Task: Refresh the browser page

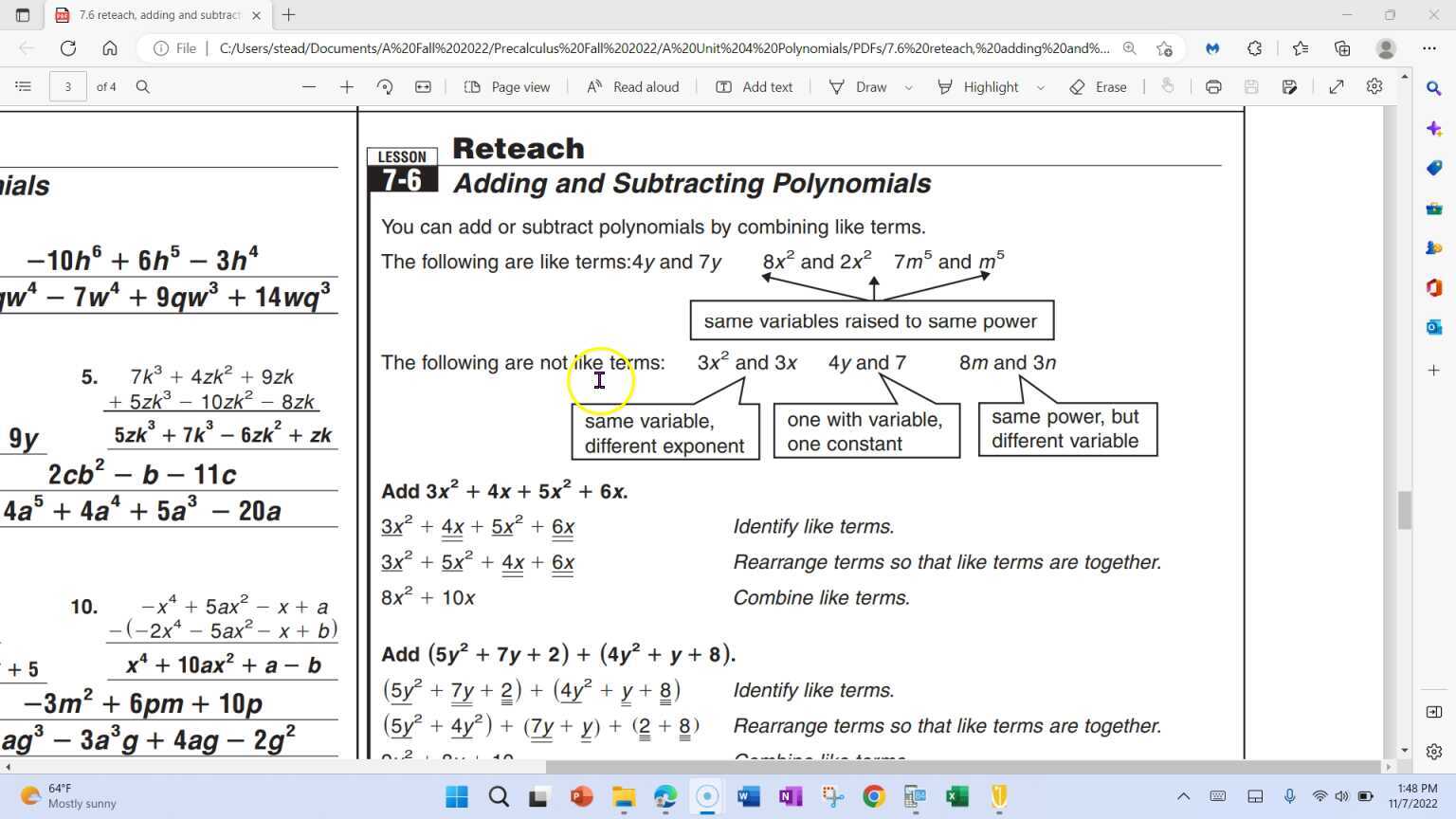Action: [68, 48]
